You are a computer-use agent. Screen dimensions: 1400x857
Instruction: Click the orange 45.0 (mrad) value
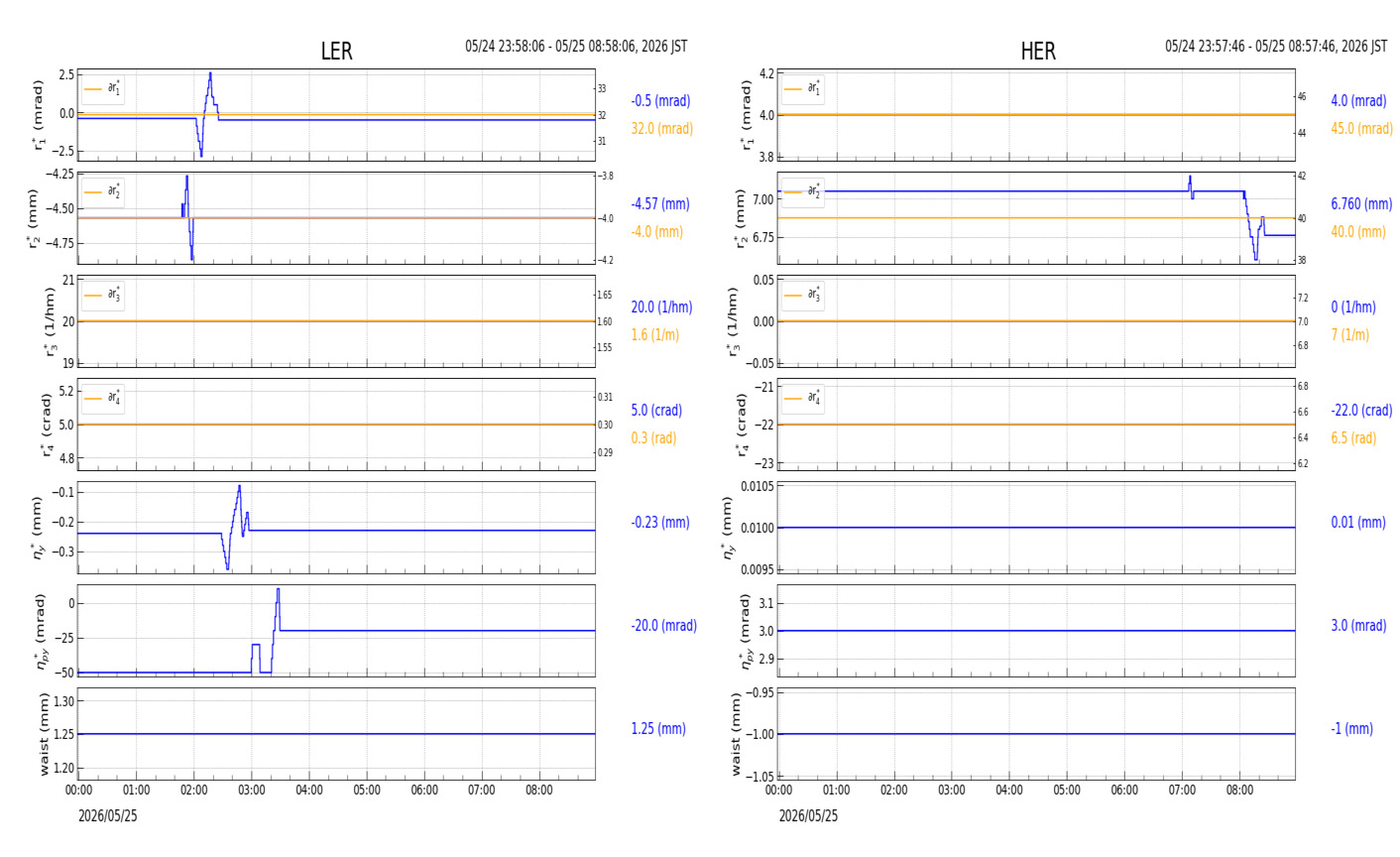[x=1361, y=129]
